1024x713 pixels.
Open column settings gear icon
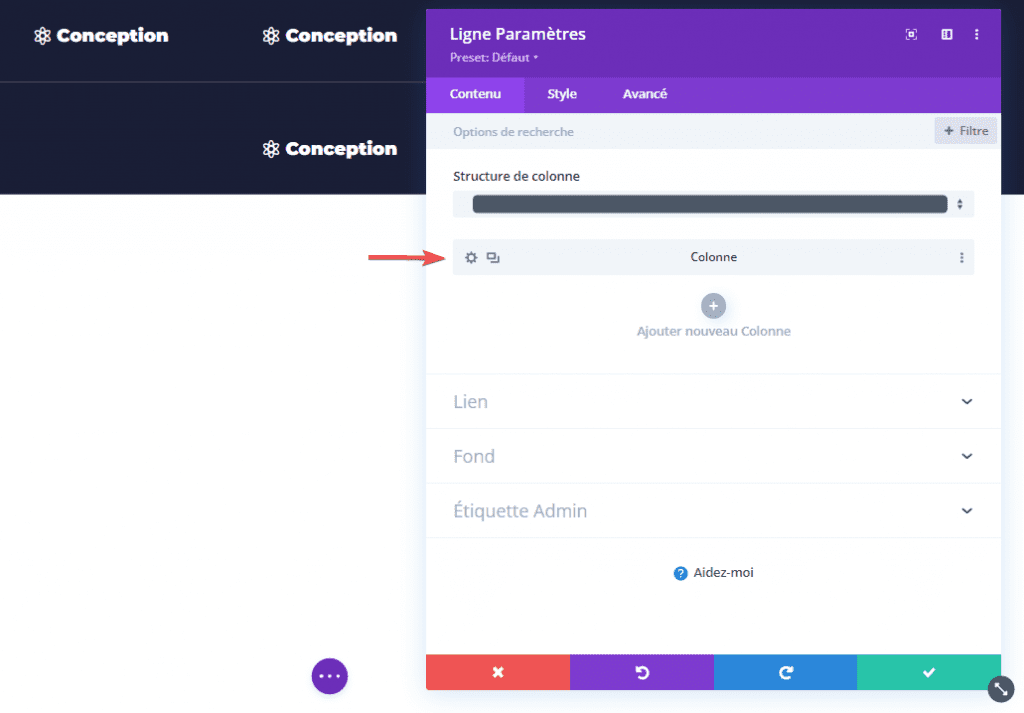click(471, 258)
